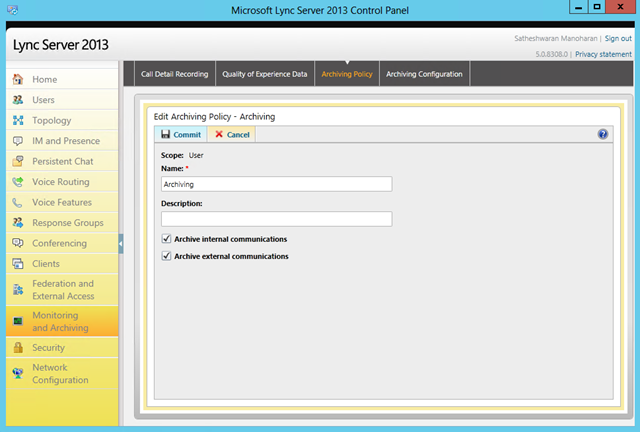Click the version number 5.0.8308.0
The image size is (640, 432).
551,54
